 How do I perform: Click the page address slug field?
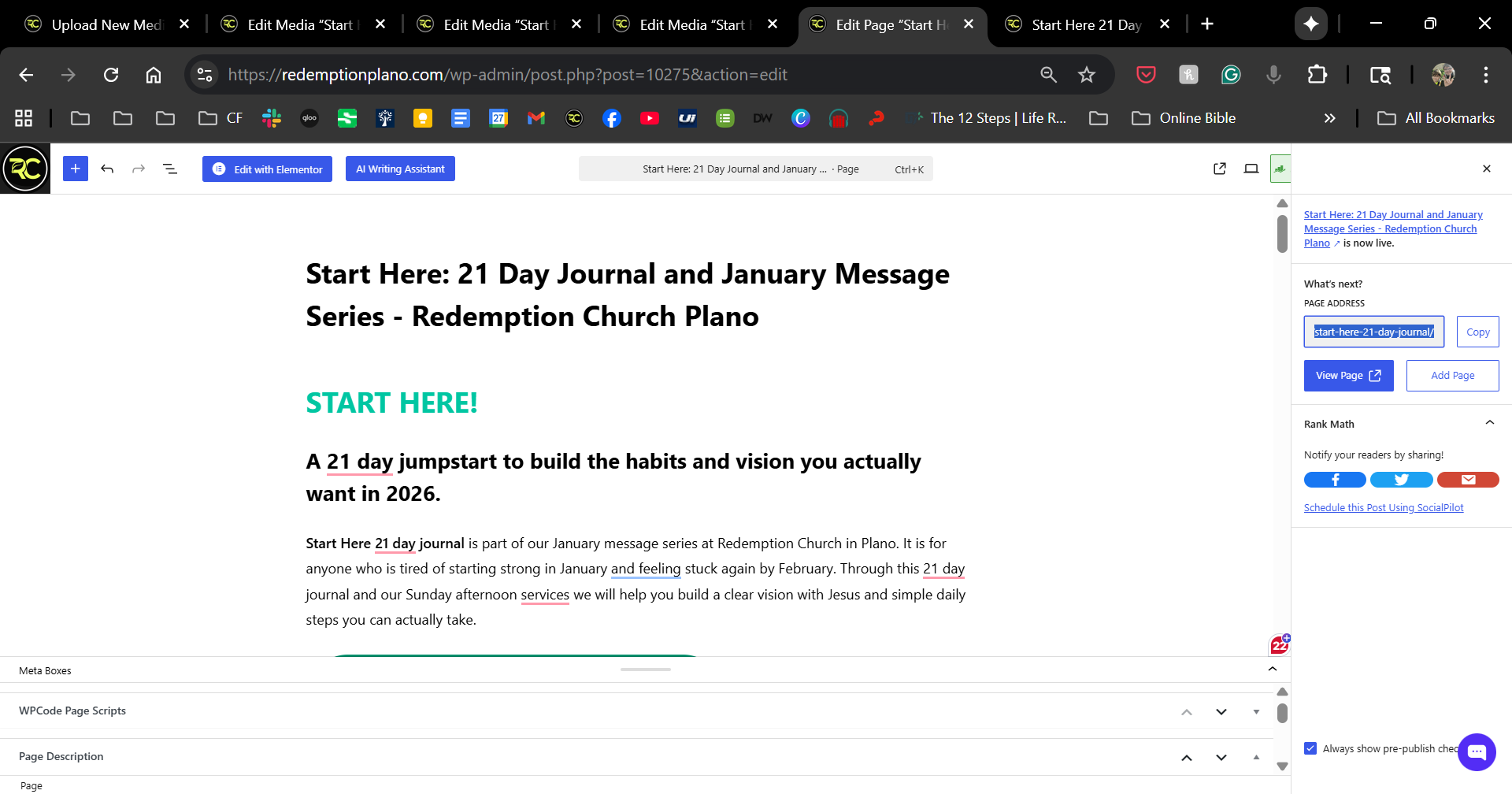[1373, 332]
